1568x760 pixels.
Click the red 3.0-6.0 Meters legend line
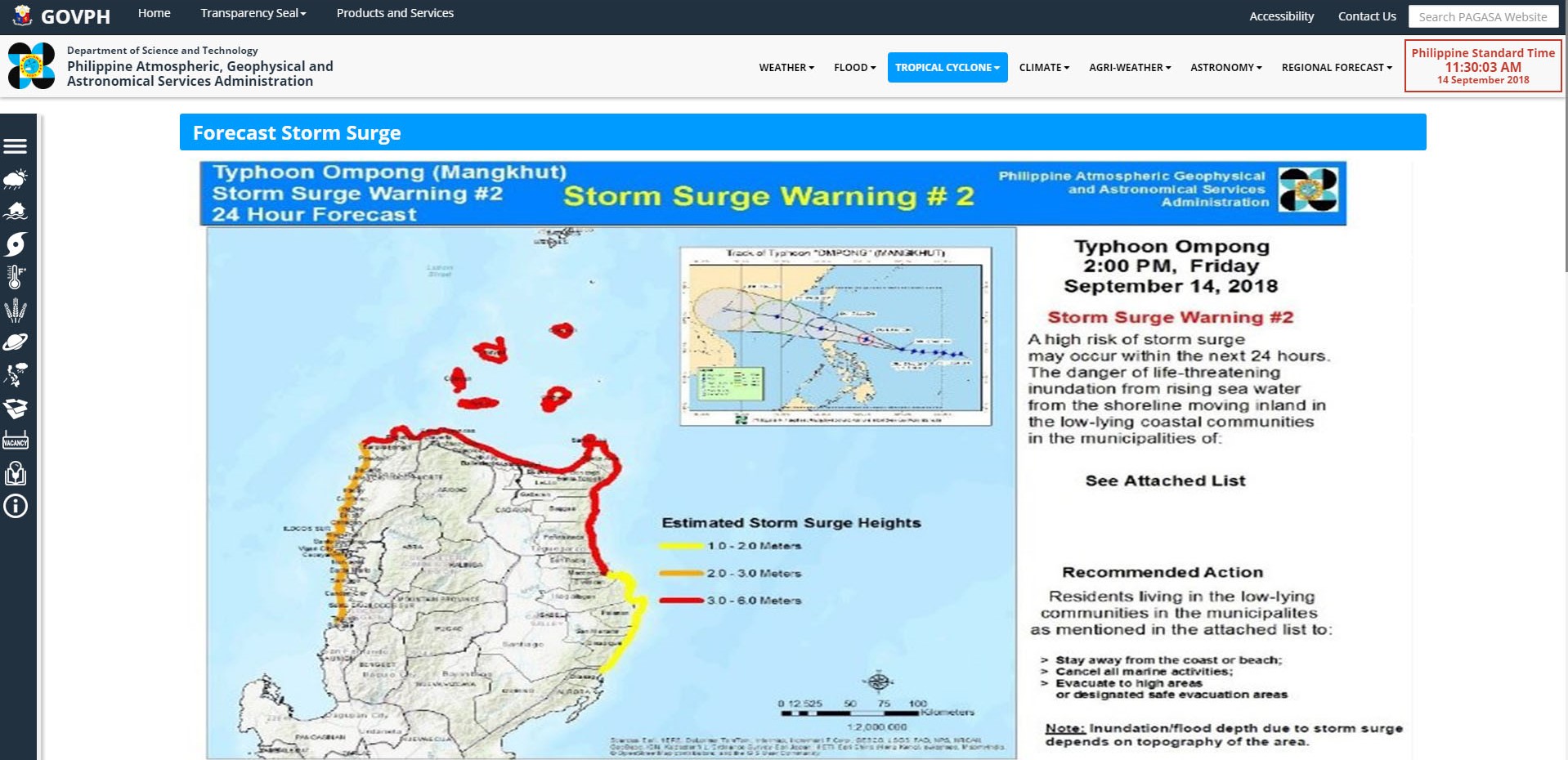682,601
